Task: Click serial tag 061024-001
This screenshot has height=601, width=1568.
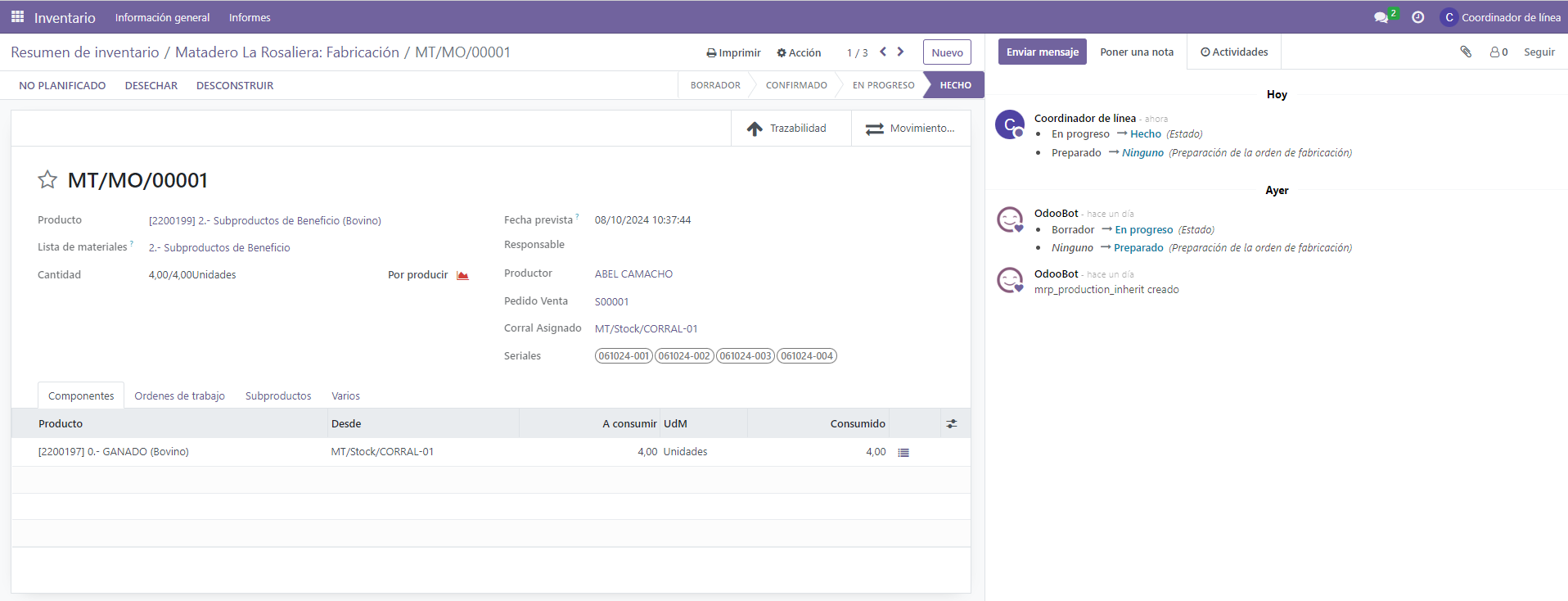Action: pyautogui.click(x=624, y=355)
